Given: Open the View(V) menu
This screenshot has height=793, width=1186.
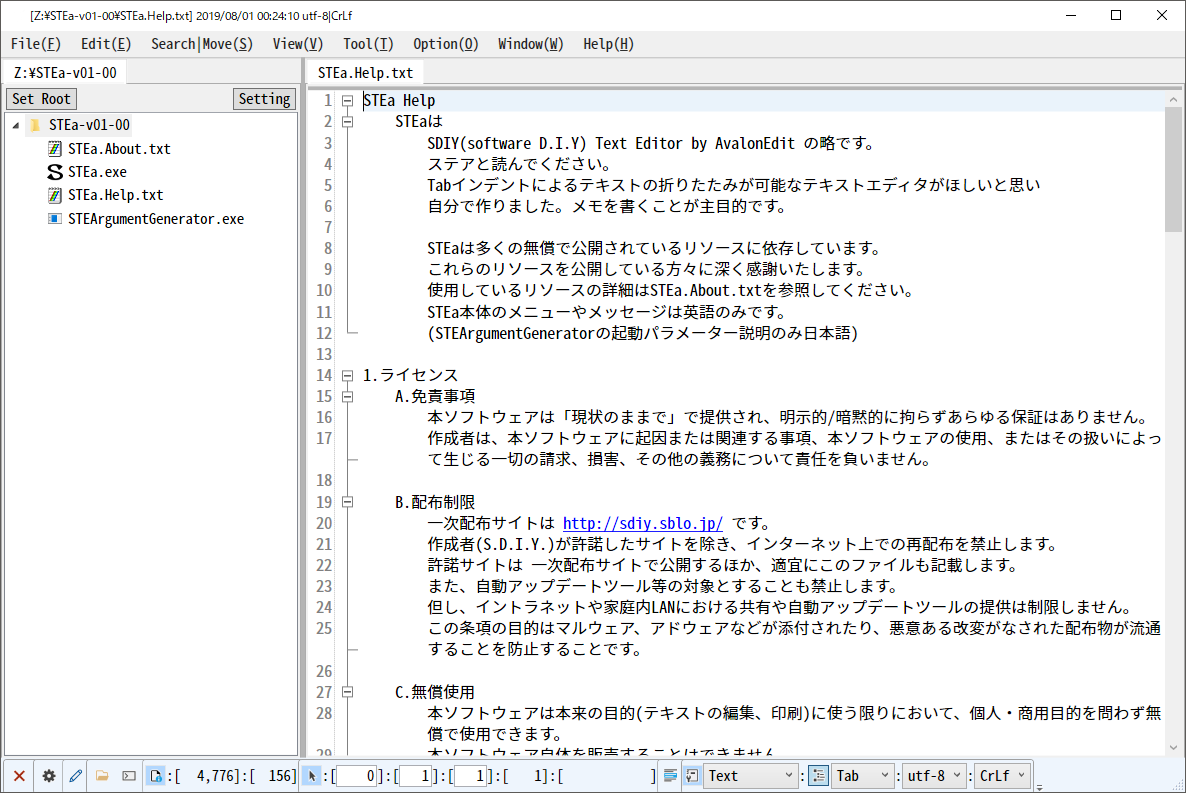Looking at the screenshot, I should point(297,44).
